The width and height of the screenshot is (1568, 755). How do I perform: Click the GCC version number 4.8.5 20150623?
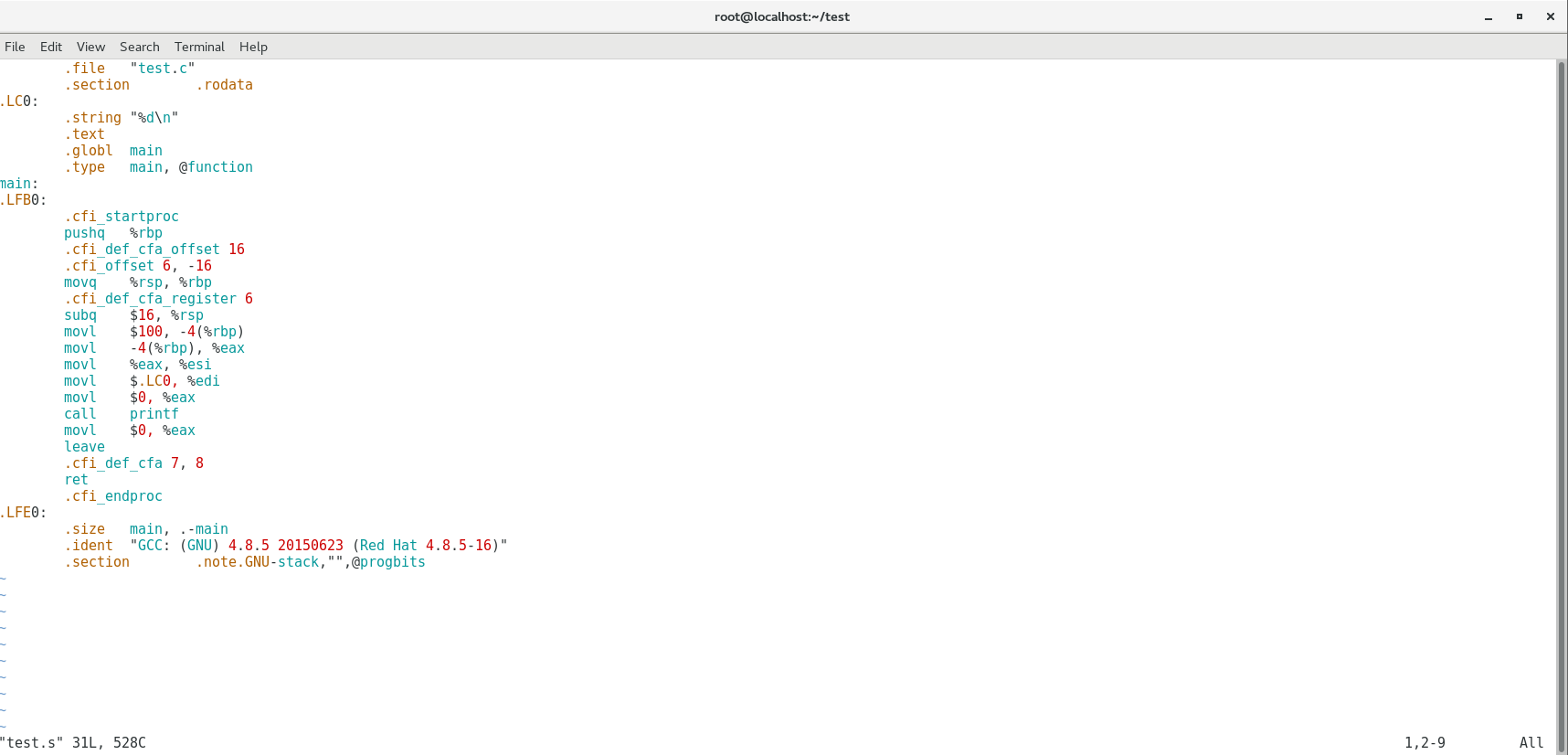(x=286, y=546)
